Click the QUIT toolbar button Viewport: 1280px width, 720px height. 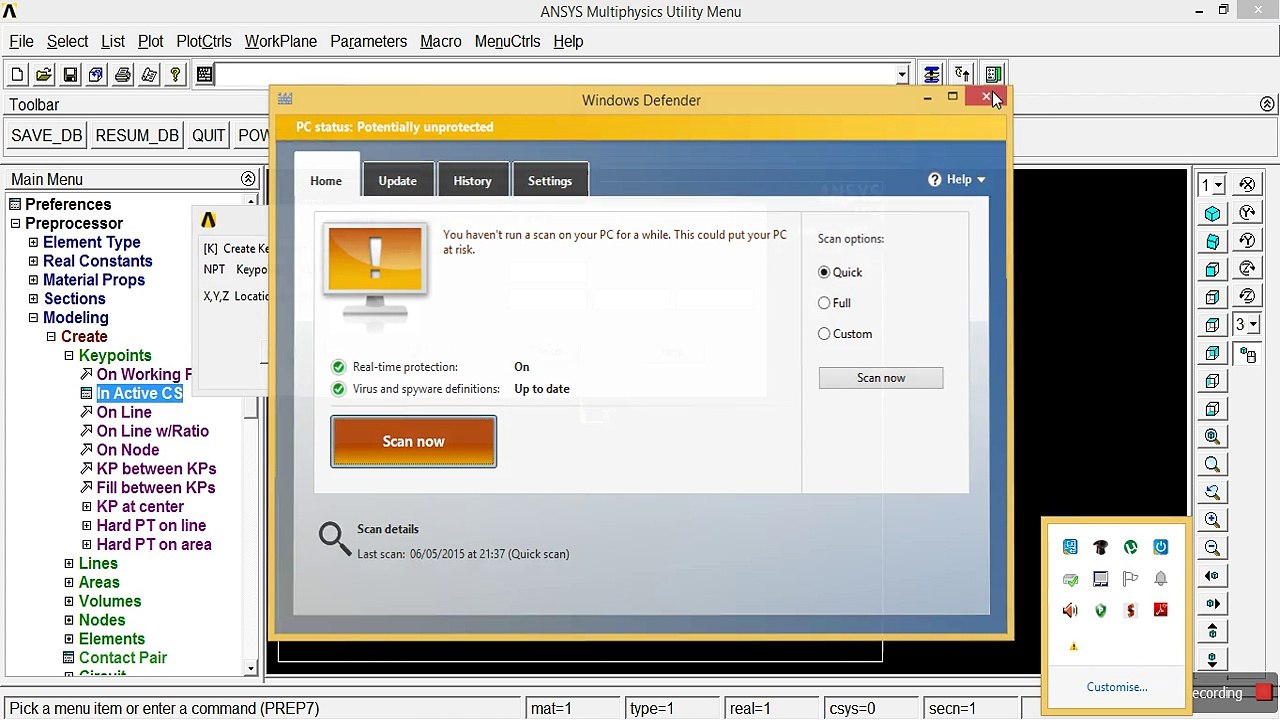click(x=209, y=136)
